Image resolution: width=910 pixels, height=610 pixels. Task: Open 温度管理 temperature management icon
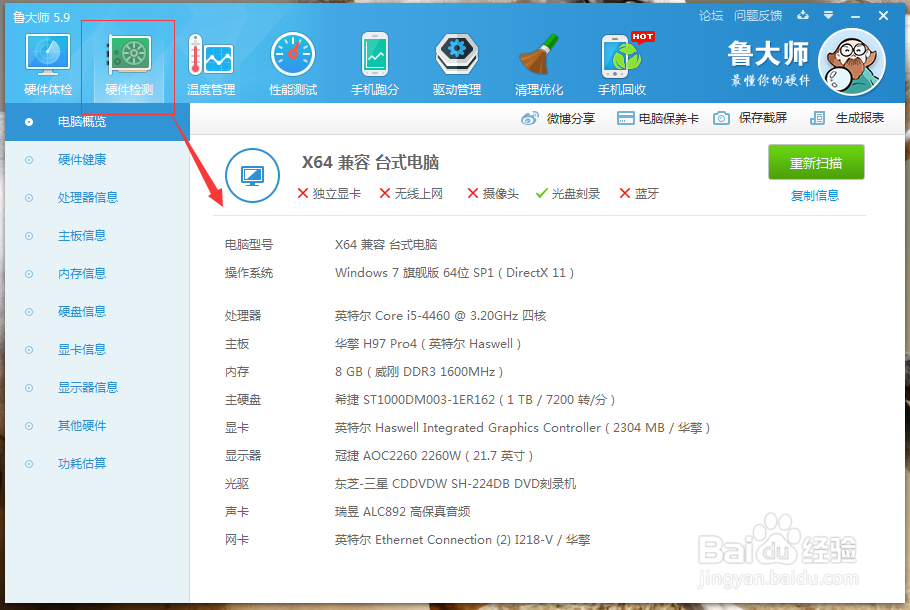211,55
